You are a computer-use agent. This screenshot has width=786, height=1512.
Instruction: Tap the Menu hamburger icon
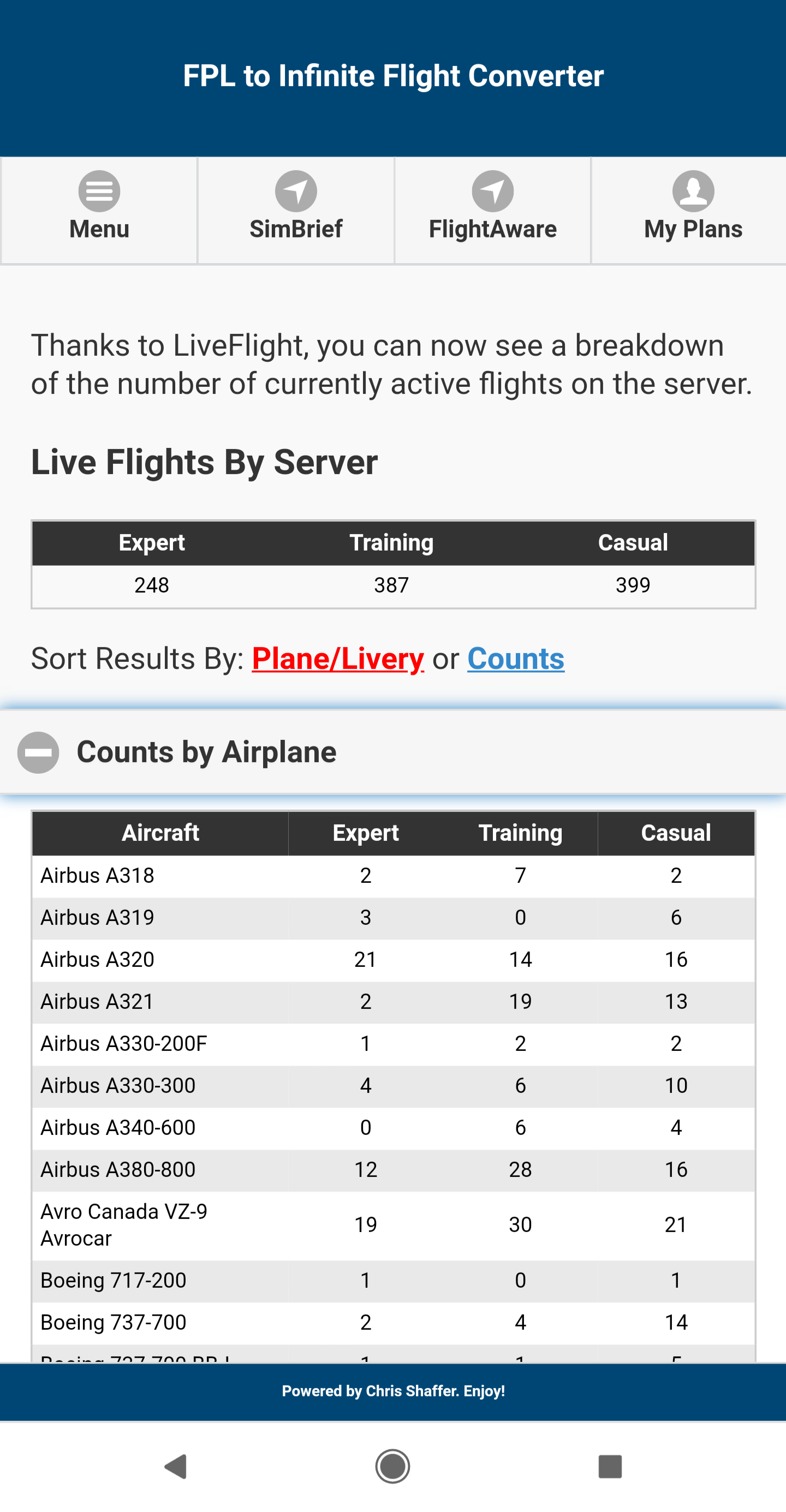99,192
